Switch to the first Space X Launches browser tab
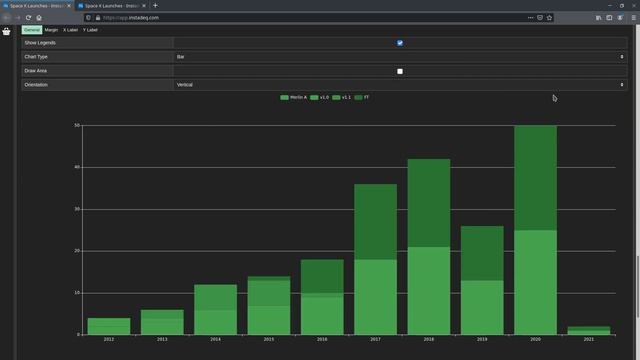The width and height of the screenshot is (640, 360). [x=36, y=6]
